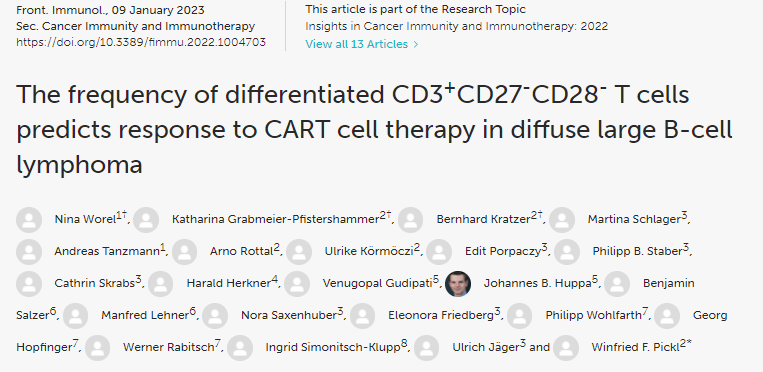Viewport: 763px width, 372px height.
Task: Click Bernhard Kratzer's avatar icon
Action: pyautogui.click(x=410, y=220)
